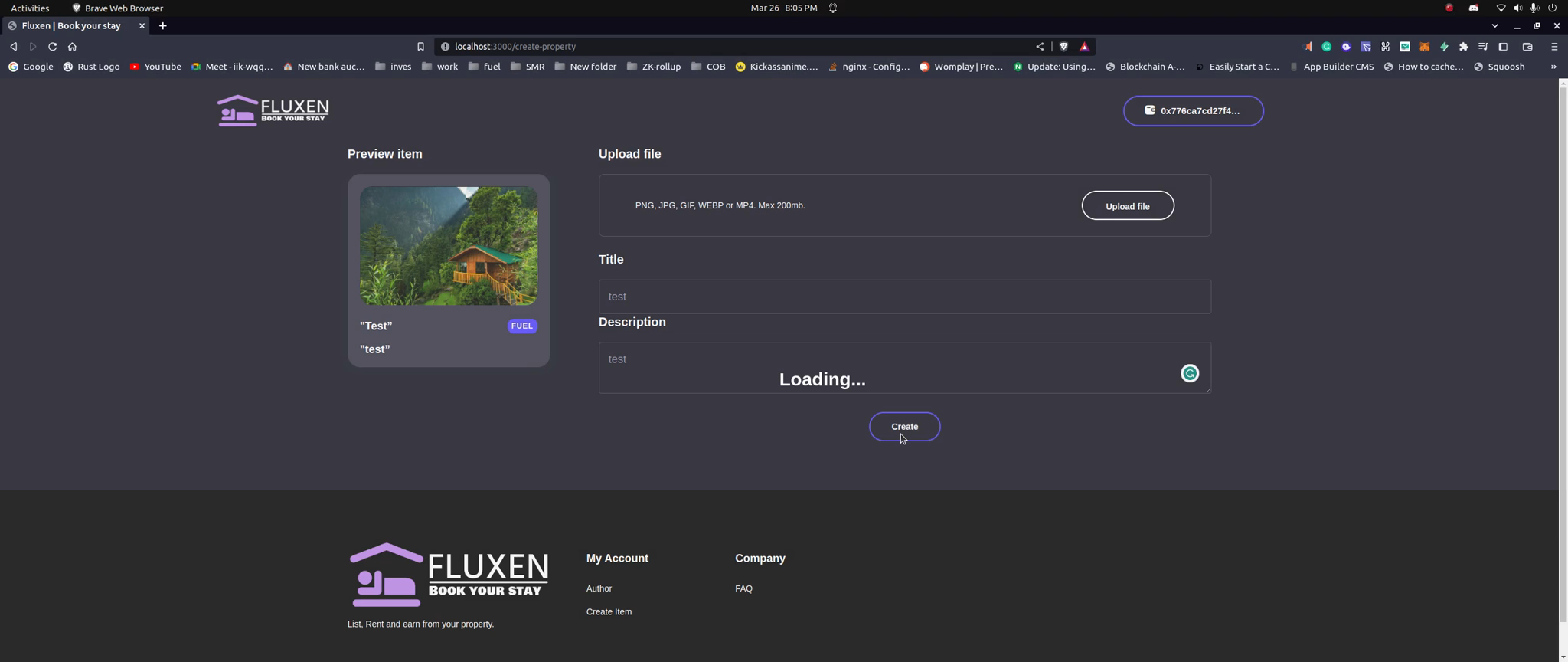Show hidden bookmarks with the double chevron
Screen dimensions: 1568x662
click(x=1553, y=67)
